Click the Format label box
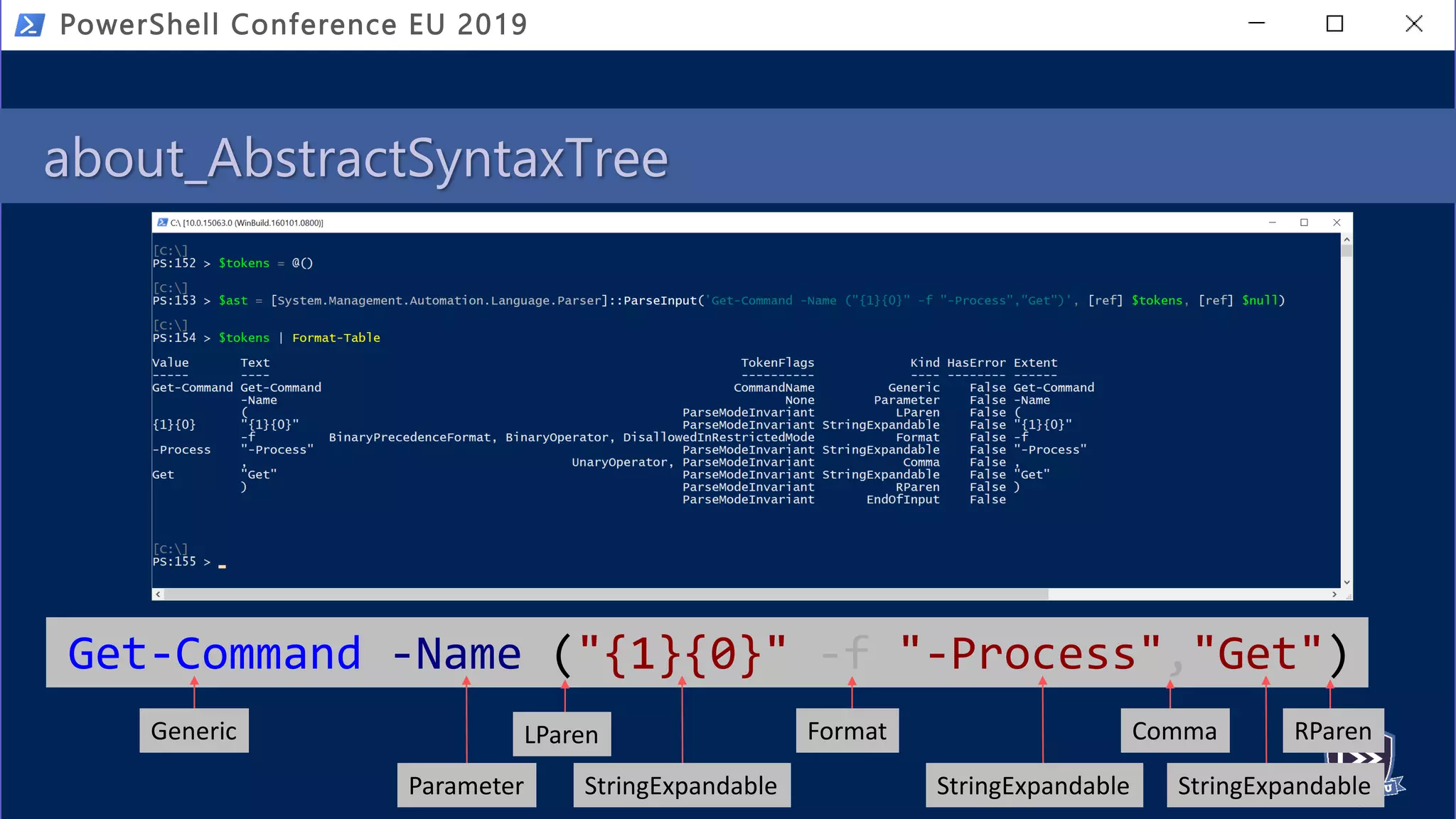 tap(847, 731)
